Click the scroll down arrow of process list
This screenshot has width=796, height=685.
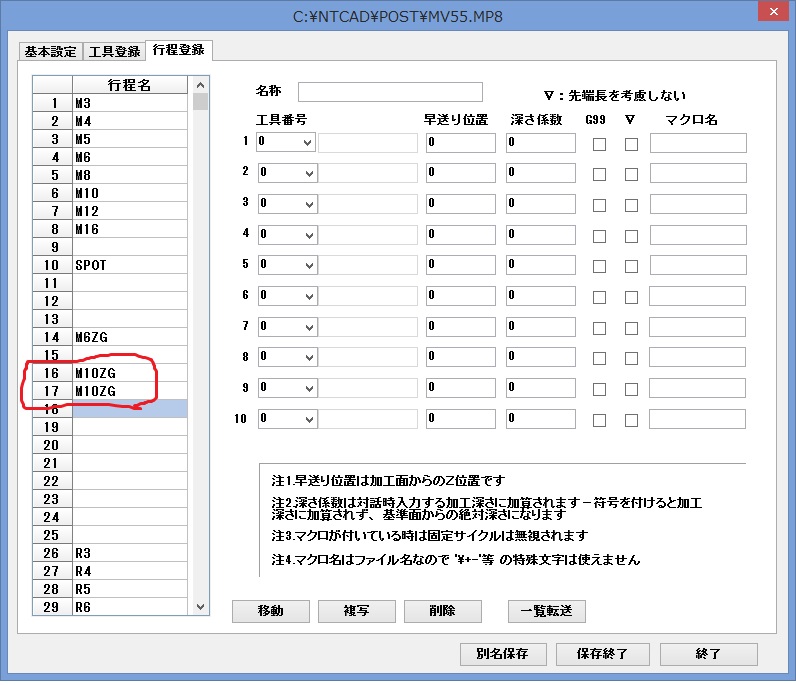(x=200, y=607)
